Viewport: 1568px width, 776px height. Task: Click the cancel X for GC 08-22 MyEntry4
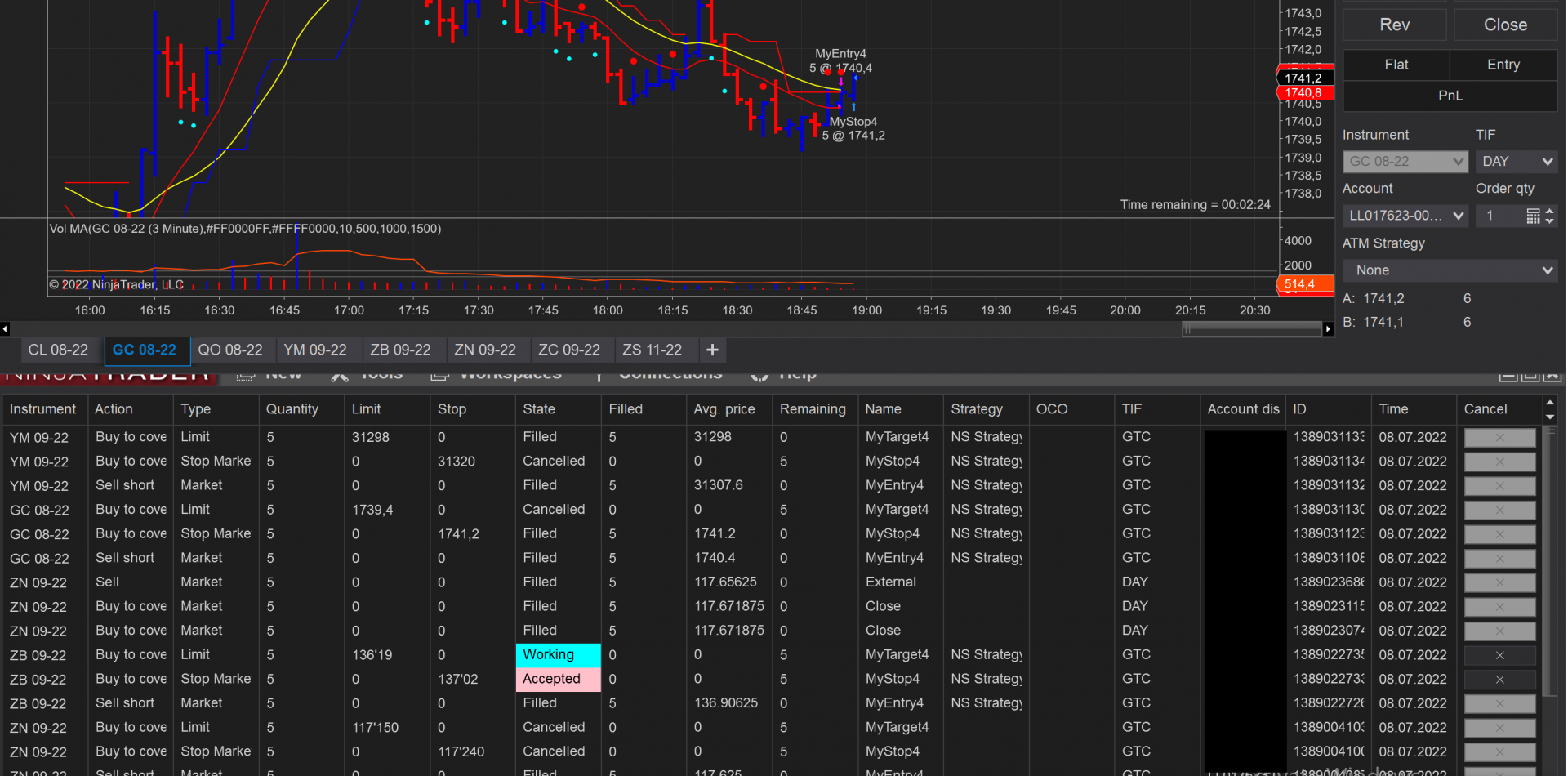coord(1499,559)
